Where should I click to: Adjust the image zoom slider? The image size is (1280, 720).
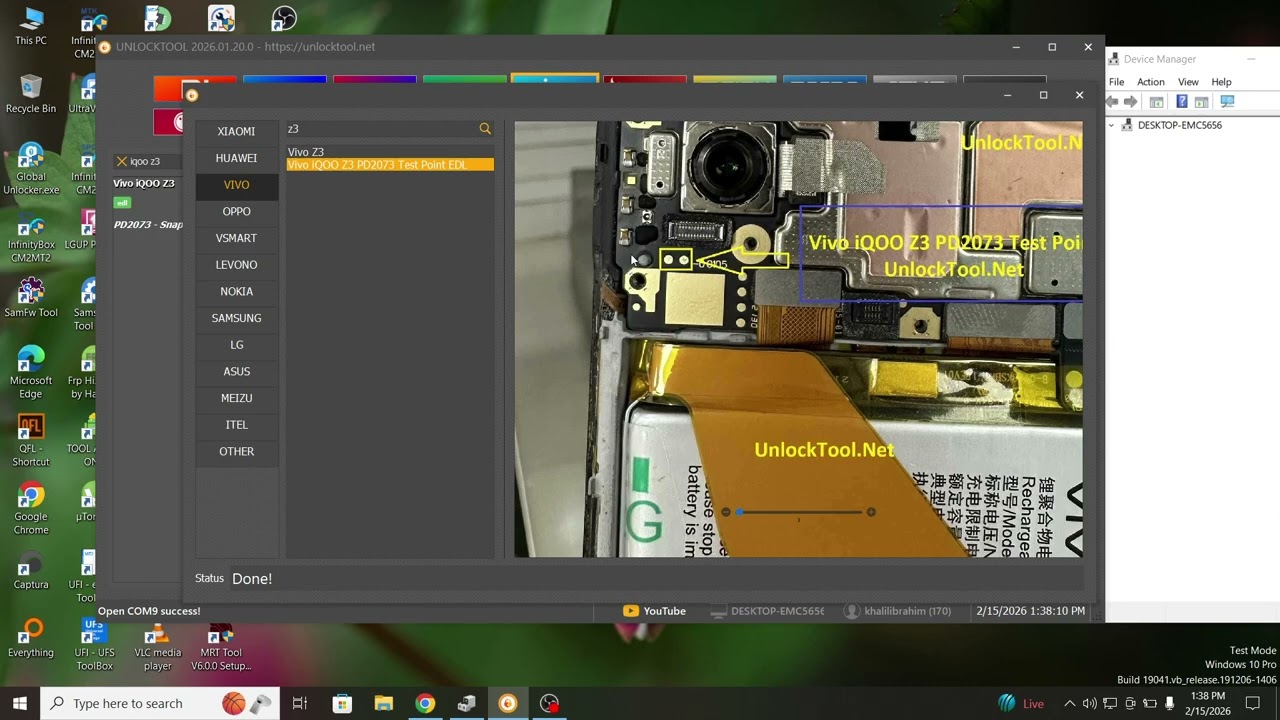tap(798, 512)
